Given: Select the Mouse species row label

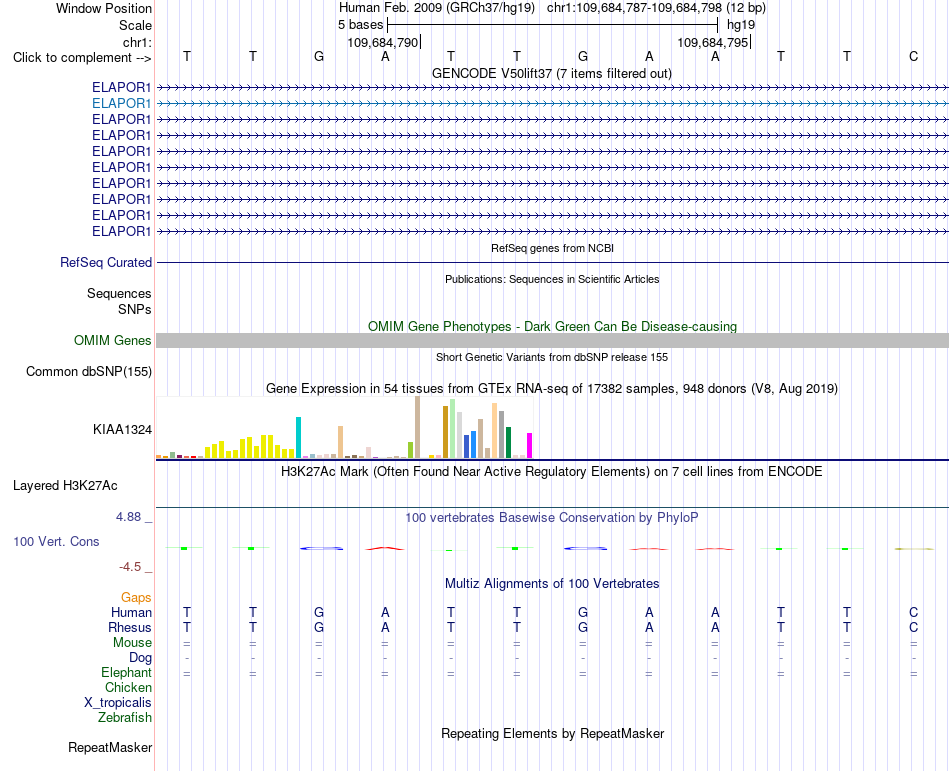Looking at the screenshot, I should [132, 643].
